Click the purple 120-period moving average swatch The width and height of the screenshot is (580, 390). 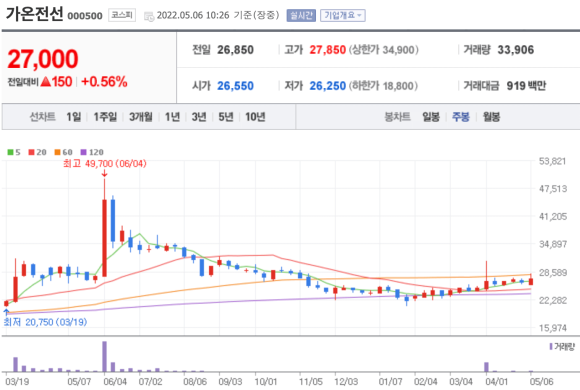click(84, 152)
